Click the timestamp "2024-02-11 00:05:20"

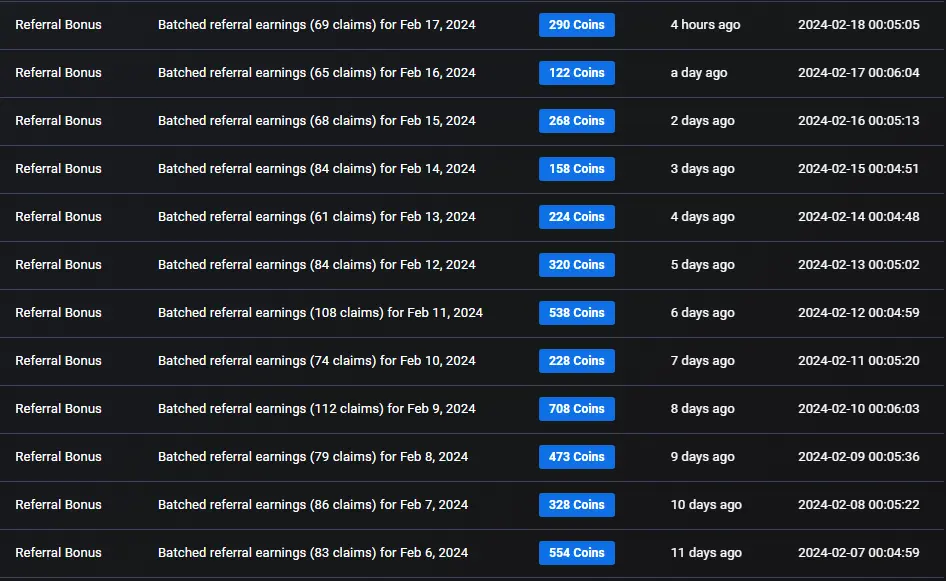click(x=859, y=361)
